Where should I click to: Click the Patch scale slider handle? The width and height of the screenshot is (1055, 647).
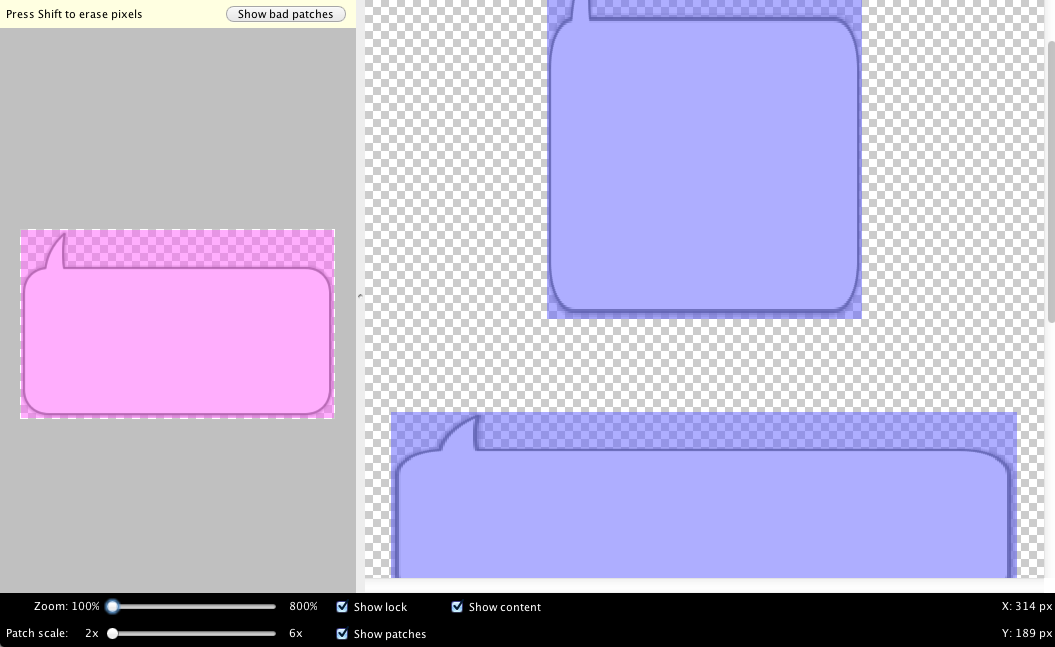point(112,634)
